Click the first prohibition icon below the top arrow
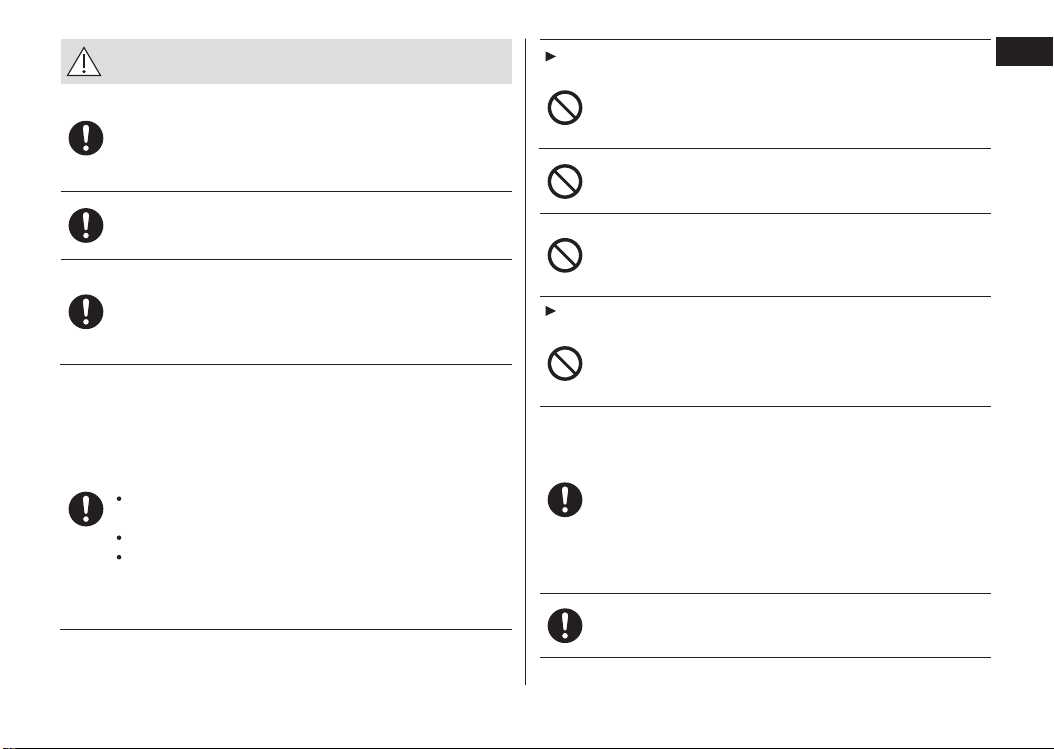 pyautogui.click(x=565, y=108)
